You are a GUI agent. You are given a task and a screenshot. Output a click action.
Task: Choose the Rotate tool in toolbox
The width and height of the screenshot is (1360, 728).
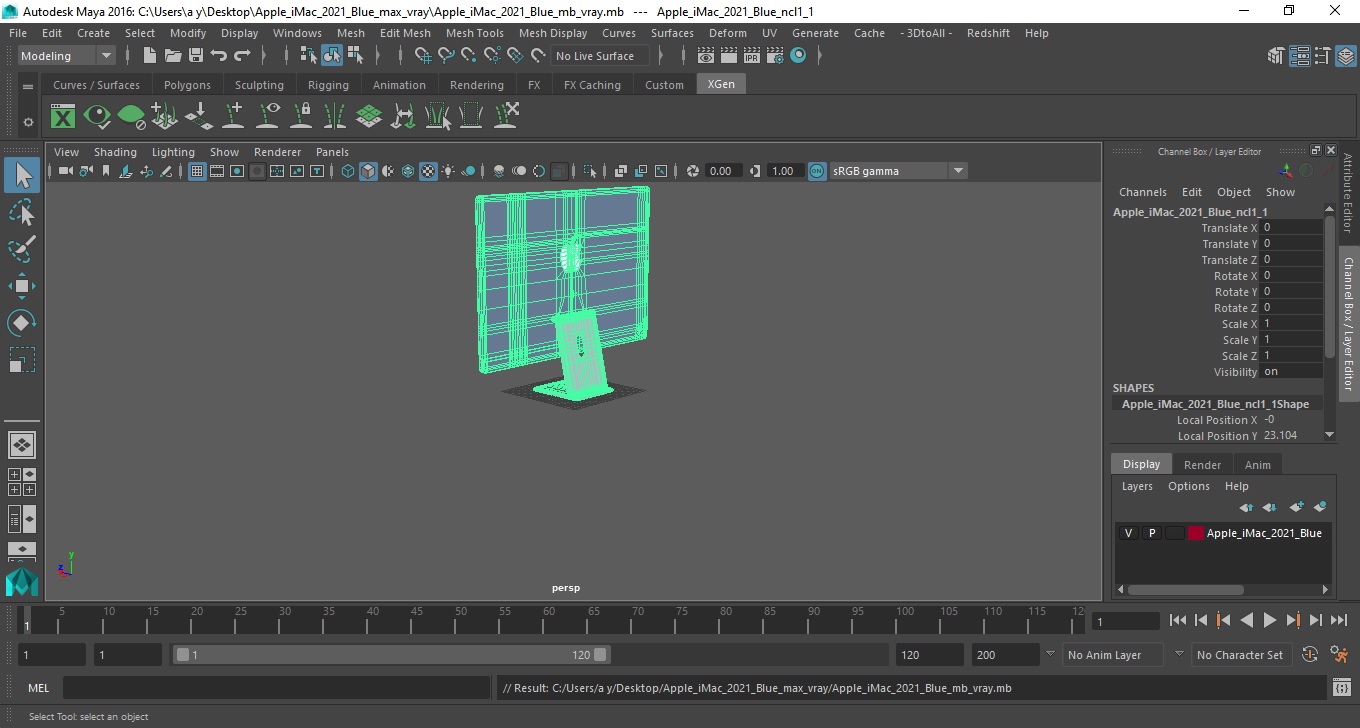[x=22, y=323]
